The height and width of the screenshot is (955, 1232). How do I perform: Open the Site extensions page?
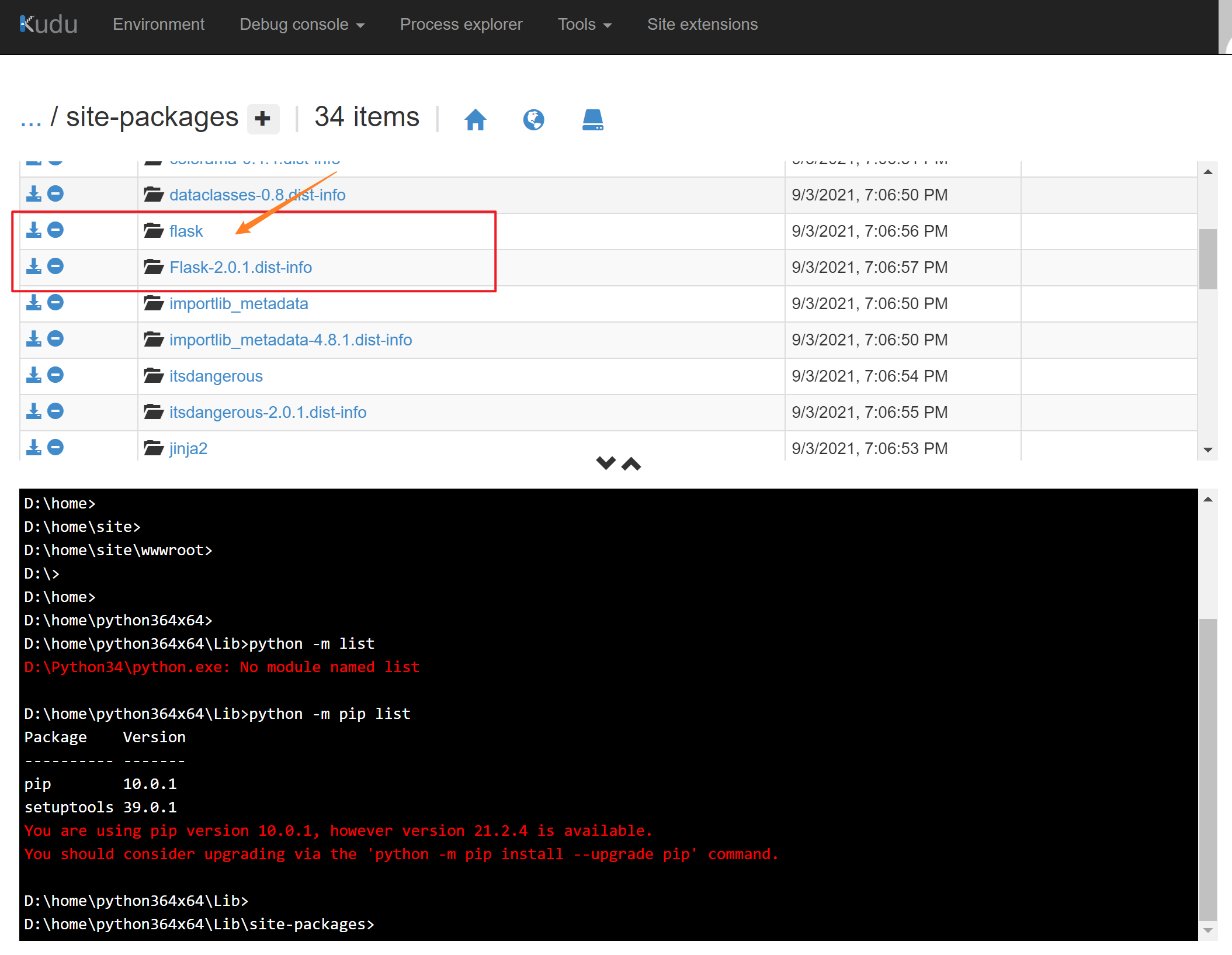click(702, 25)
